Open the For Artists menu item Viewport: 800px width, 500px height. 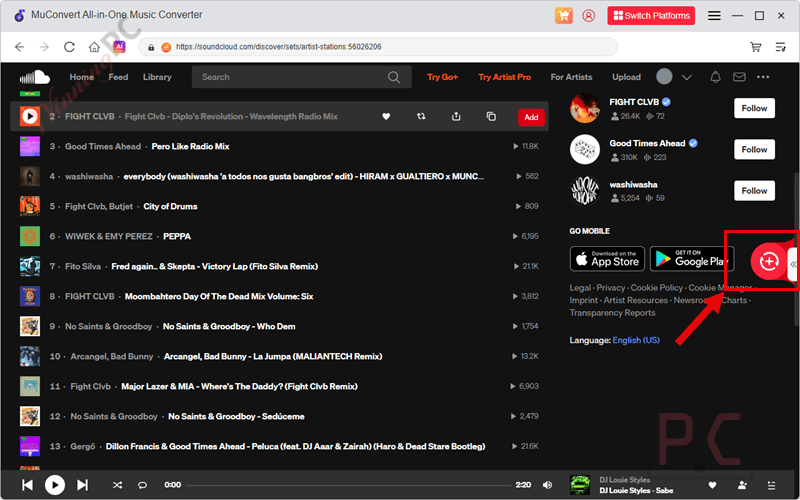(x=571, y=77)
